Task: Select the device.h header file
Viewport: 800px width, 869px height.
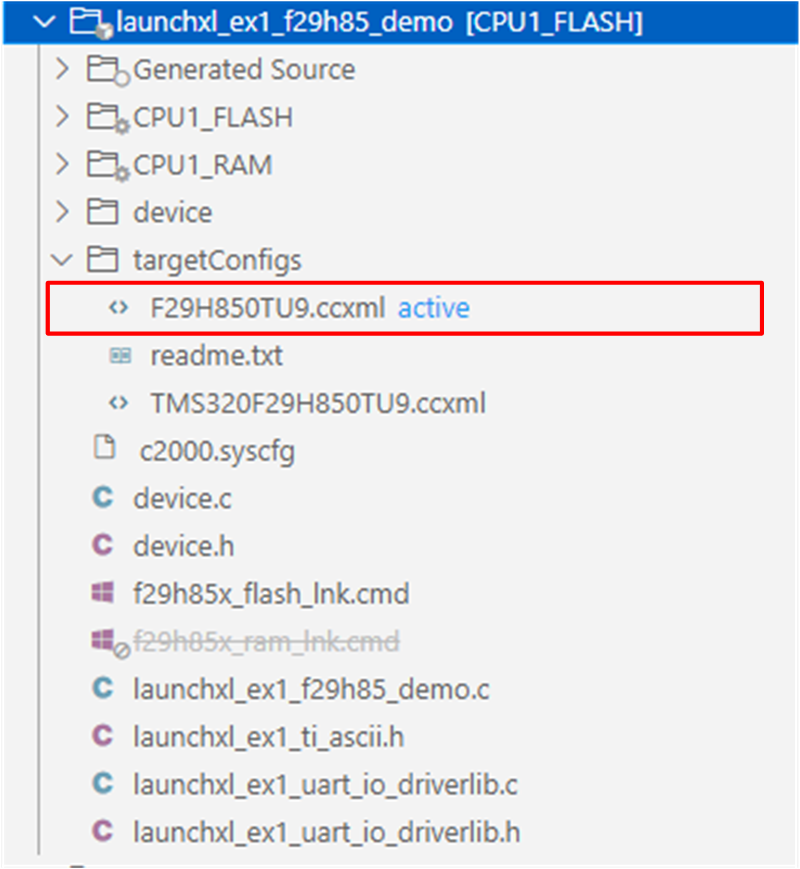Action: 183,546
